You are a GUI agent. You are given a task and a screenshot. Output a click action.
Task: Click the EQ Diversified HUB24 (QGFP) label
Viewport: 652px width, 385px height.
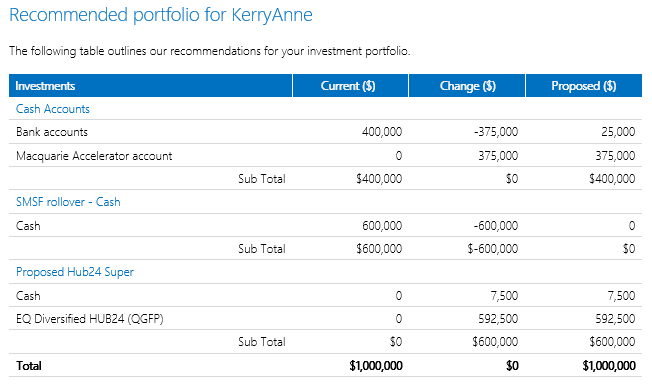tap(90, 319)
